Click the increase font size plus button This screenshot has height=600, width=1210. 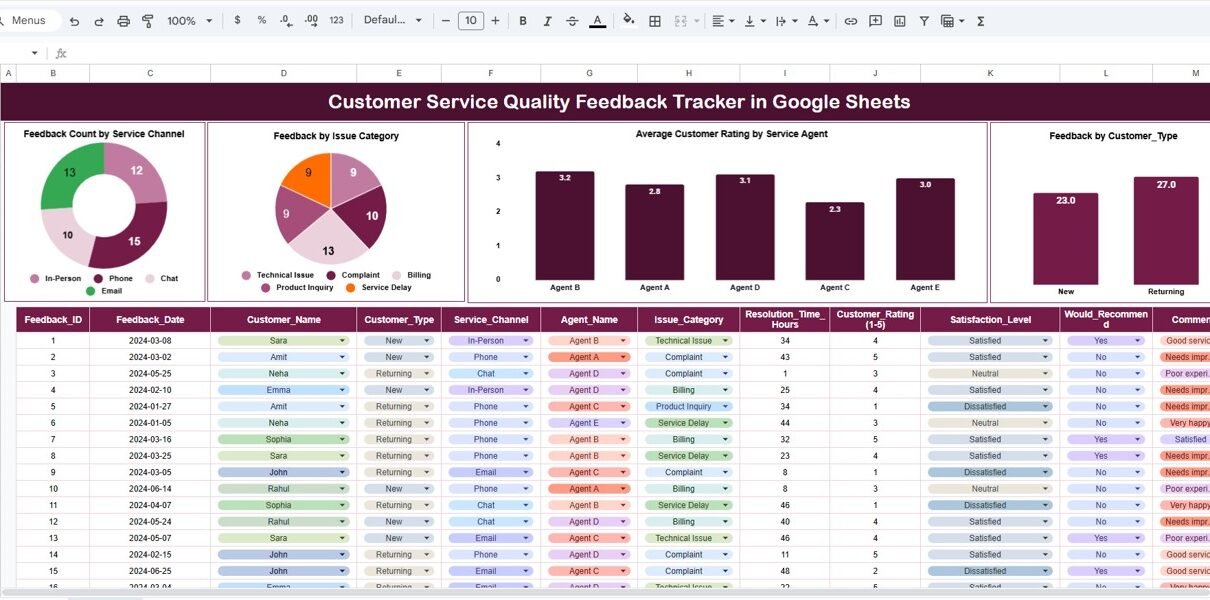(495, 21)
